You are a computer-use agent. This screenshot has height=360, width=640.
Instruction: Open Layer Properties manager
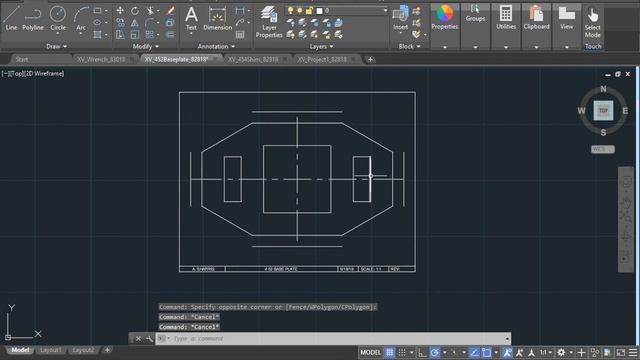coord(269,22)
